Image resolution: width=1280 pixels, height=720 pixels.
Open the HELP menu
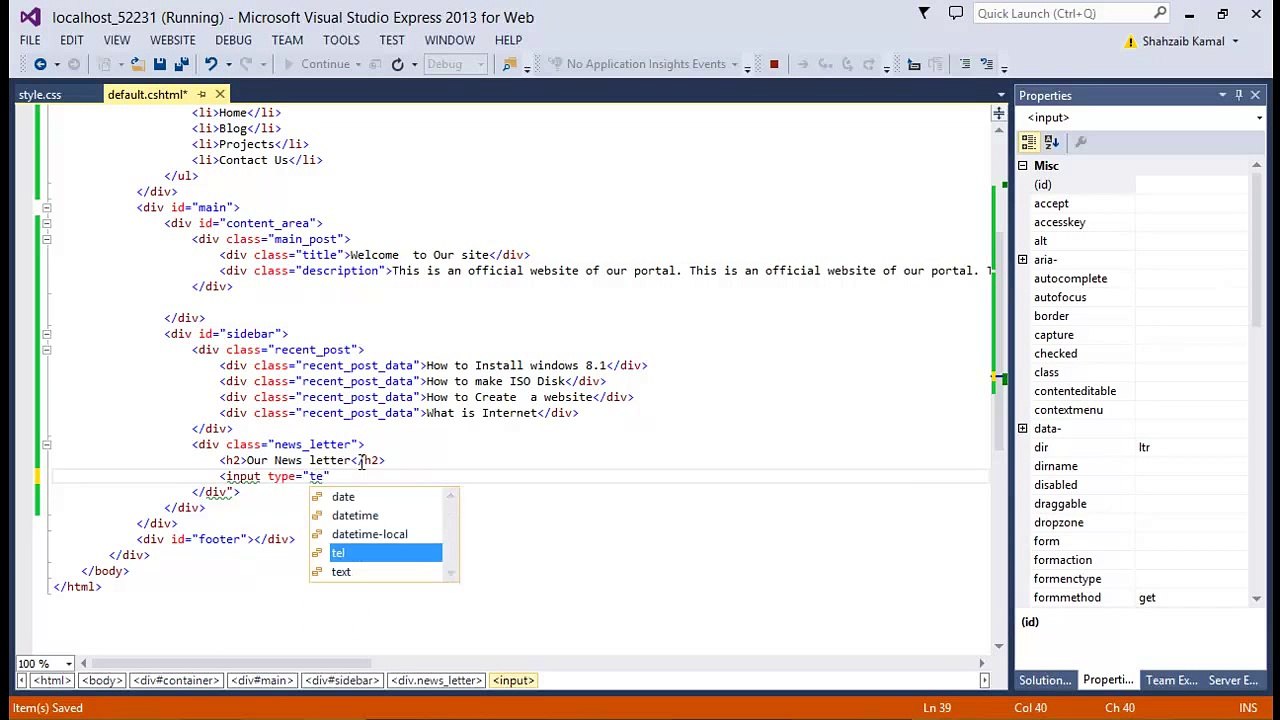pyautogui.click(x=508, y=40)
